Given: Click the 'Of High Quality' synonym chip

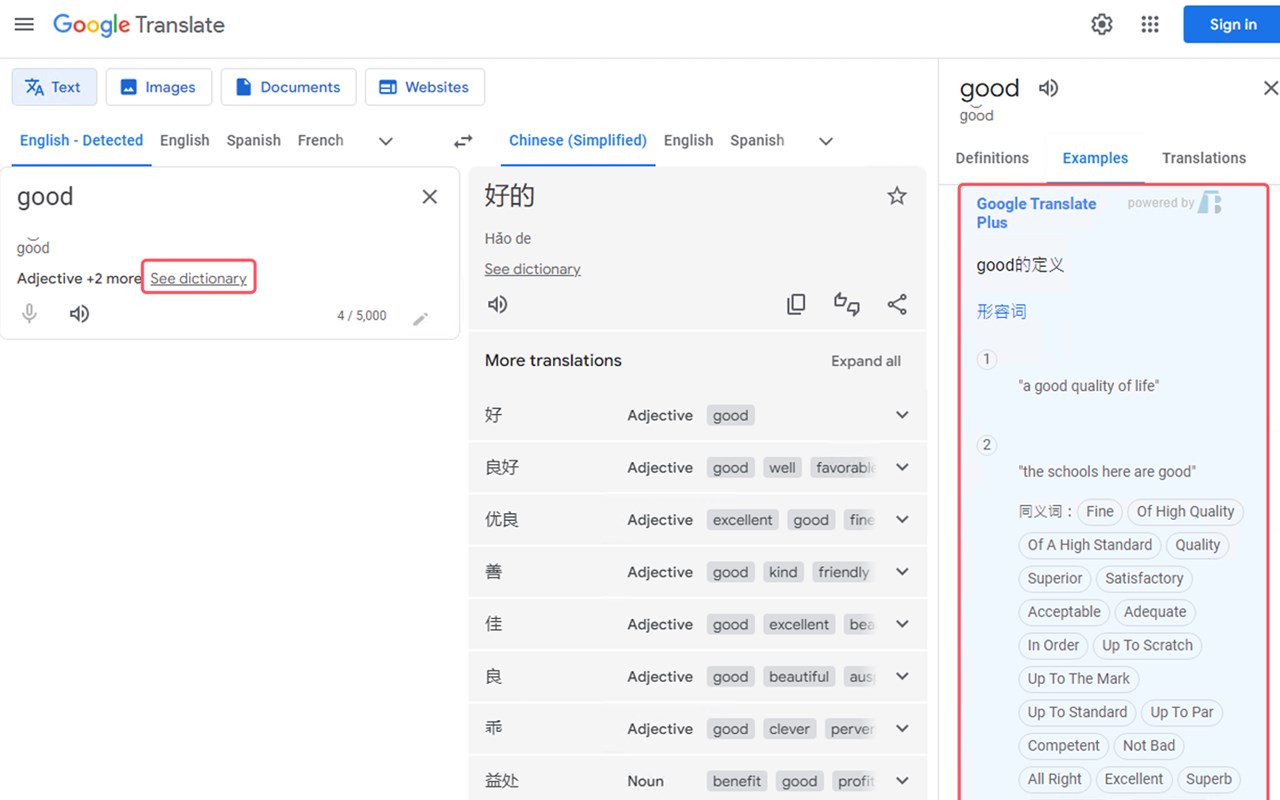Looking at the screenshot, I should click(1185, 512).
